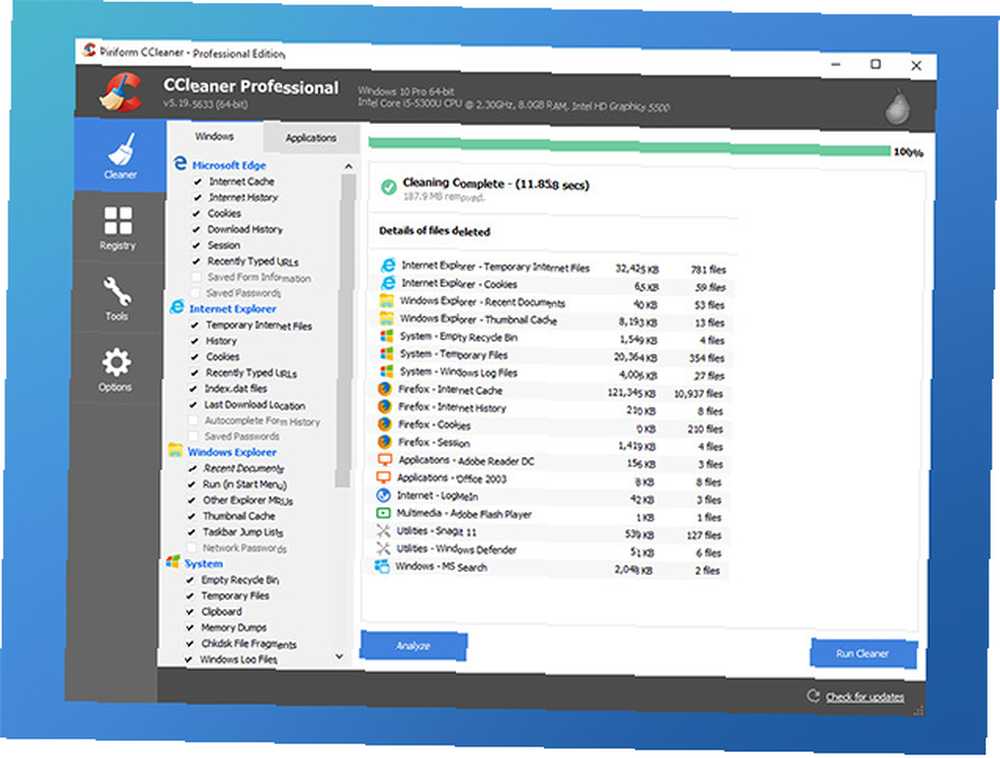Select the System - Windows Log Files row
The width and height of the screenshot is (1000, 758).
click(554, 373)
